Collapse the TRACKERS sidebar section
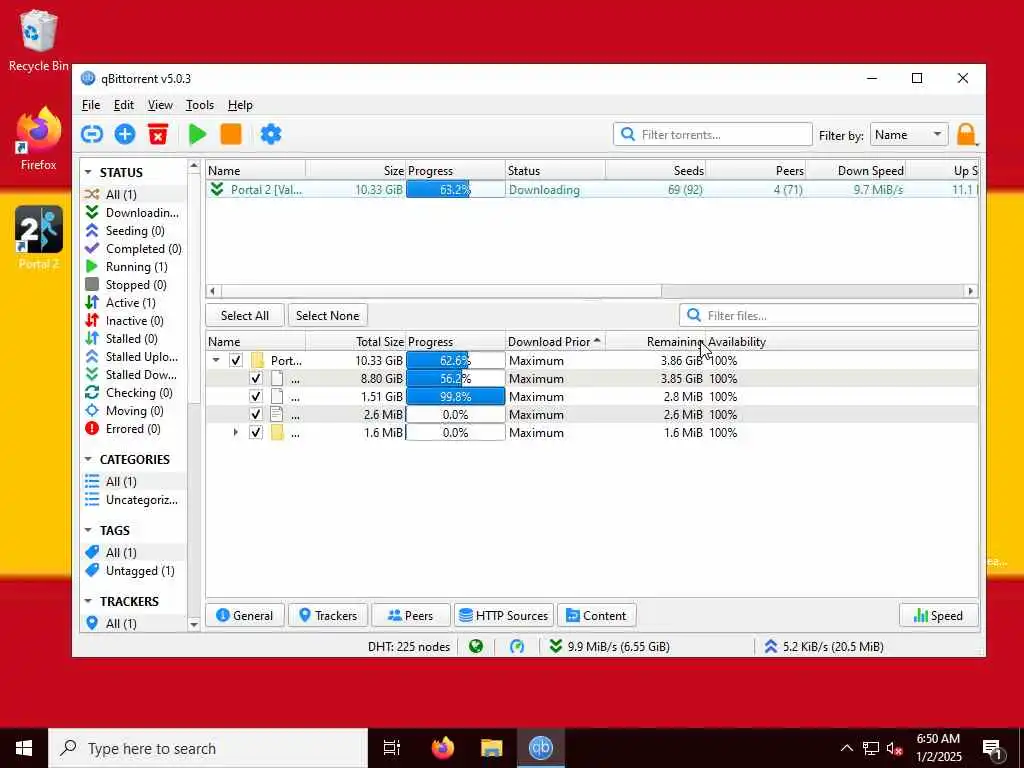Image resolution: width=1024 pixels, height=768 pixels. tap(88, 601)
